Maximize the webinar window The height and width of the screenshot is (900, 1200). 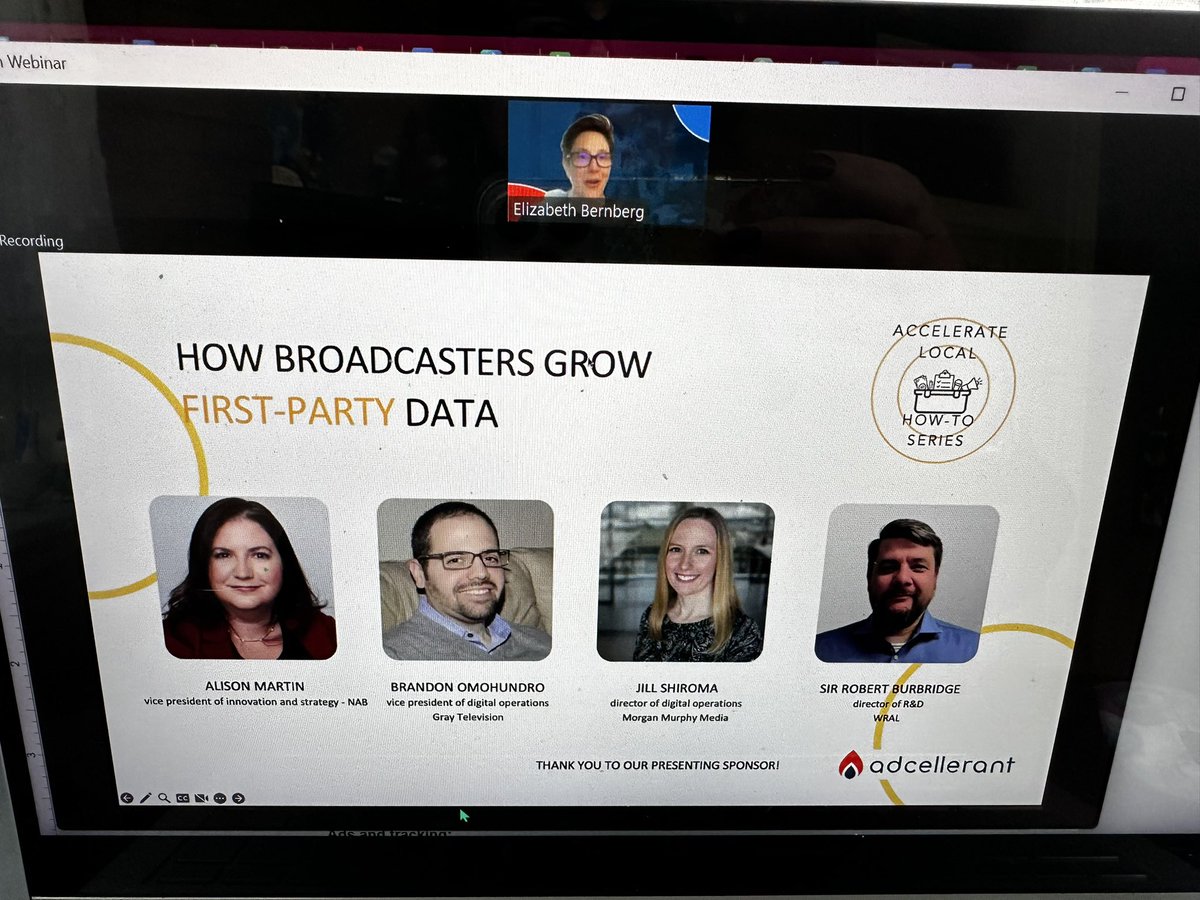tap(1177, 92)
